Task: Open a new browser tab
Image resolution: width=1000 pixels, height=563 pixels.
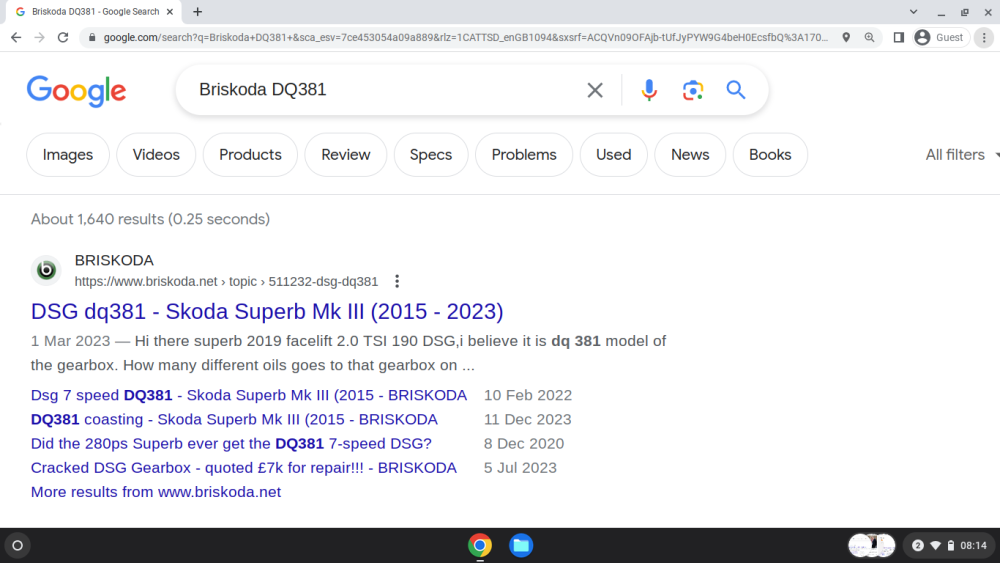Action: tap(198, 11)
